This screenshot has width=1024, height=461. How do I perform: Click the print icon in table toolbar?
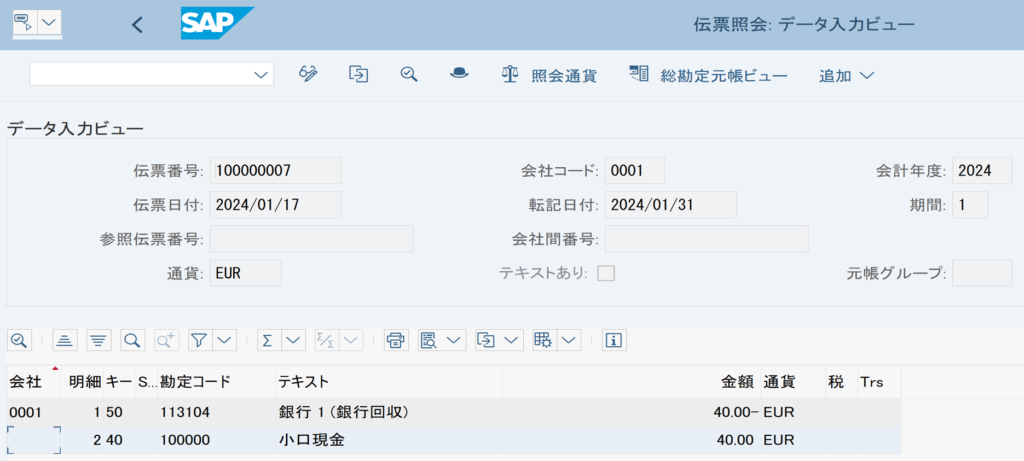click(x=394, y=340)
